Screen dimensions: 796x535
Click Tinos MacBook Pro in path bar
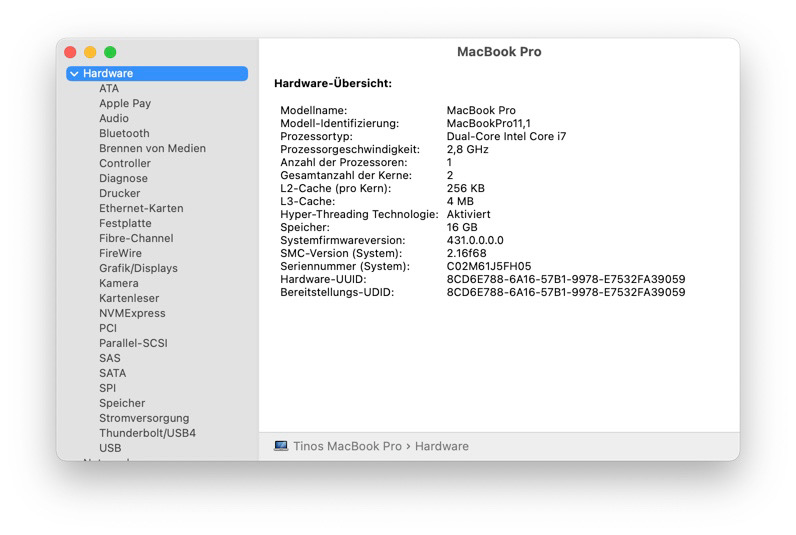tap(347, 446)
